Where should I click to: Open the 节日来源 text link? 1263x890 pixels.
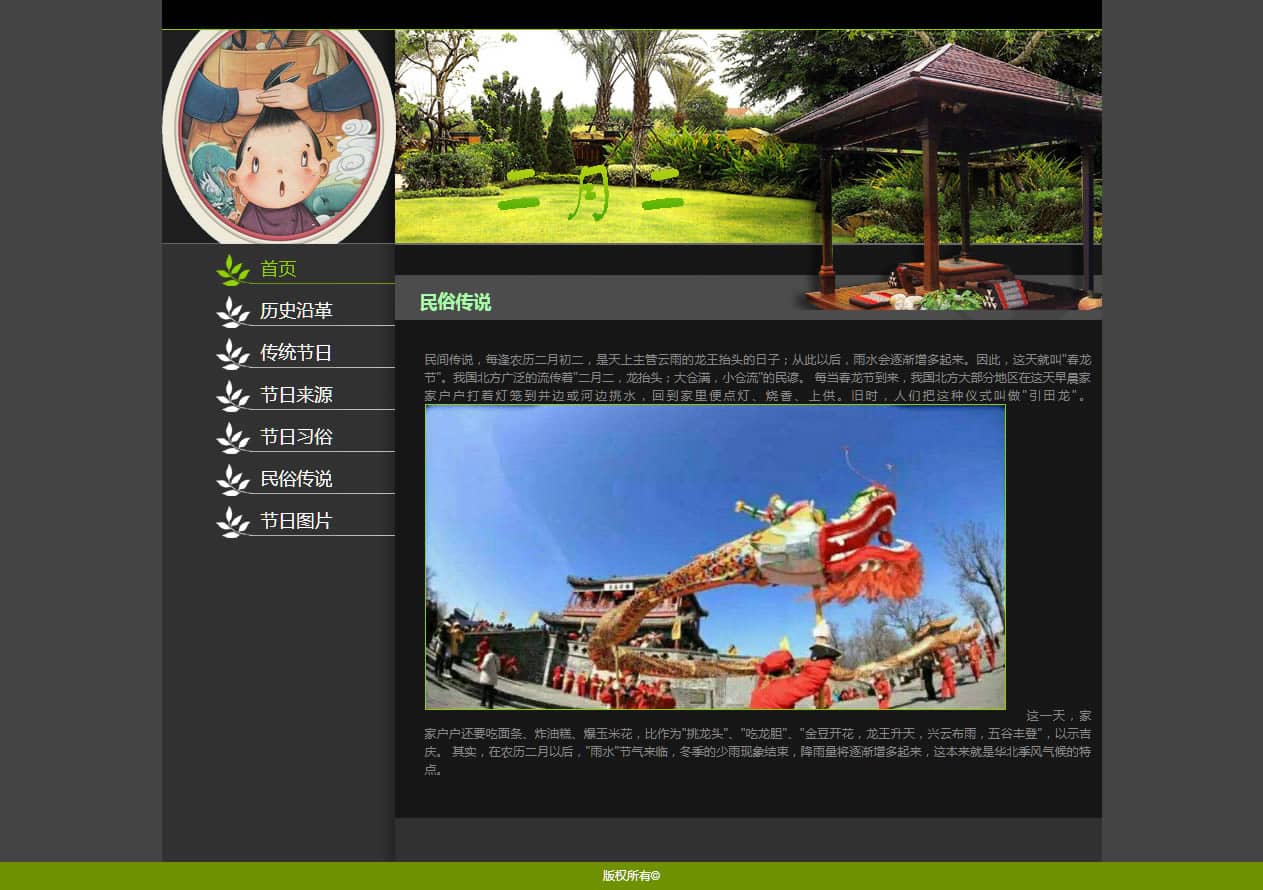coord(296,395)
